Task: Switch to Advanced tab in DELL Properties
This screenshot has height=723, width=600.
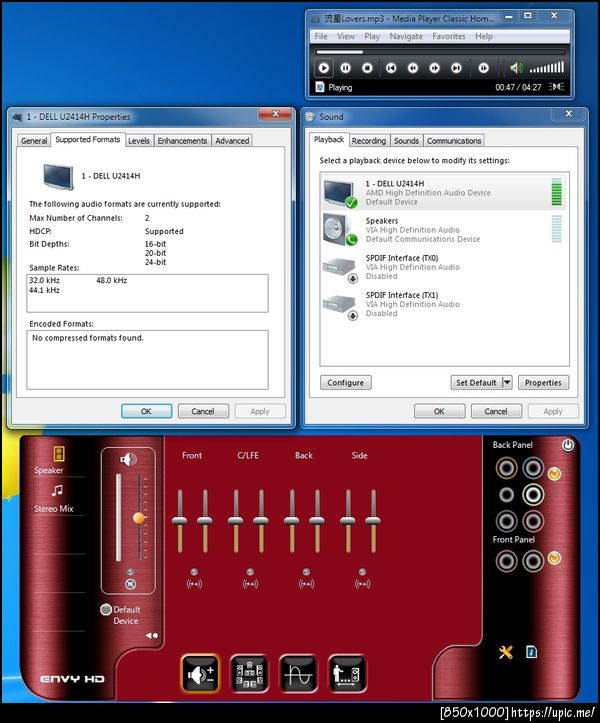Action: click(x=232, y=141)
